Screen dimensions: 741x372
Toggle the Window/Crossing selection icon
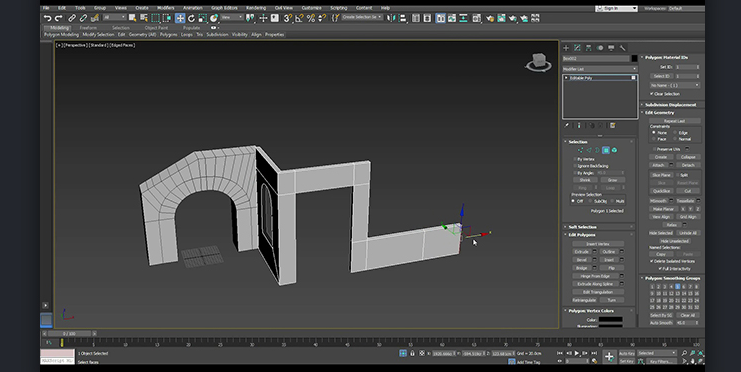coord(167,18)
